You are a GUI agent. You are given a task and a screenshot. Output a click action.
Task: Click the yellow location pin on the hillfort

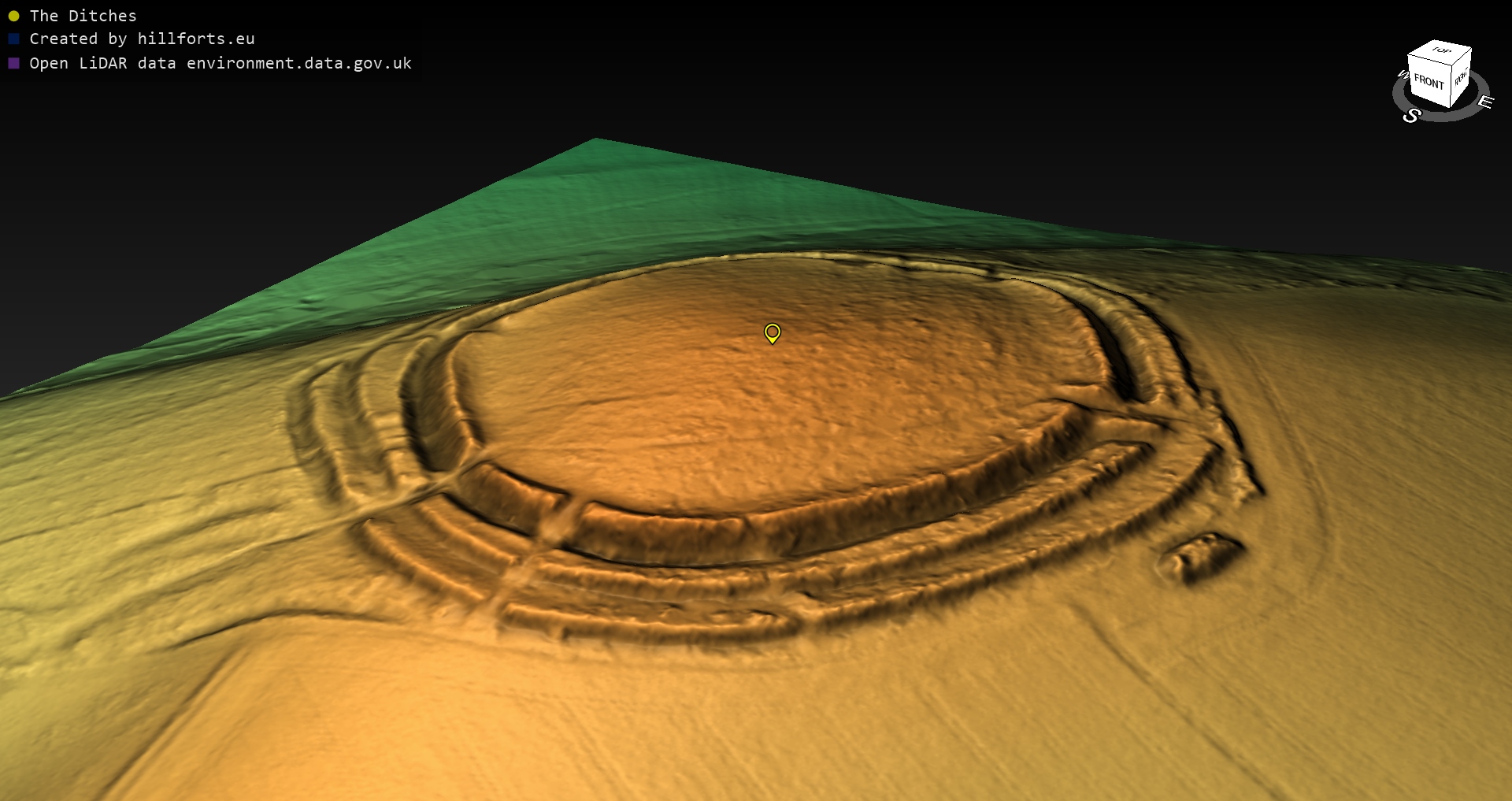tap(773, 332)
